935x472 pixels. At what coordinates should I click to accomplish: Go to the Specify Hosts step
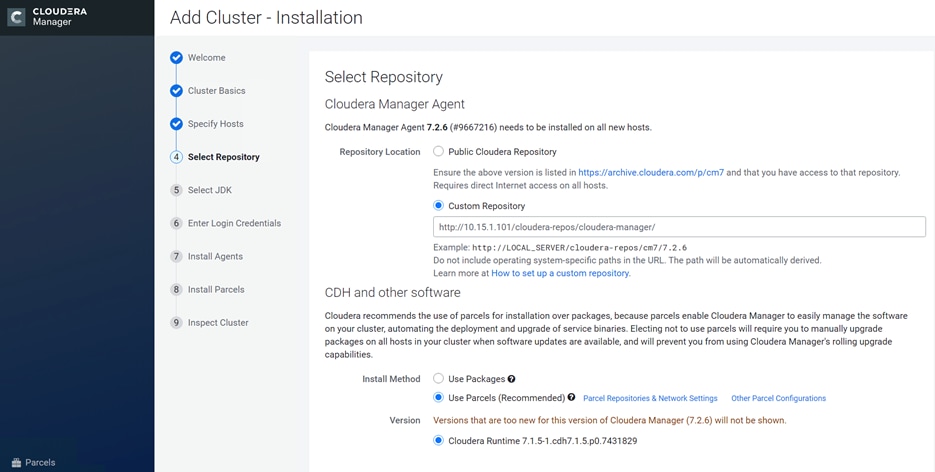click(x=215, y=124)
